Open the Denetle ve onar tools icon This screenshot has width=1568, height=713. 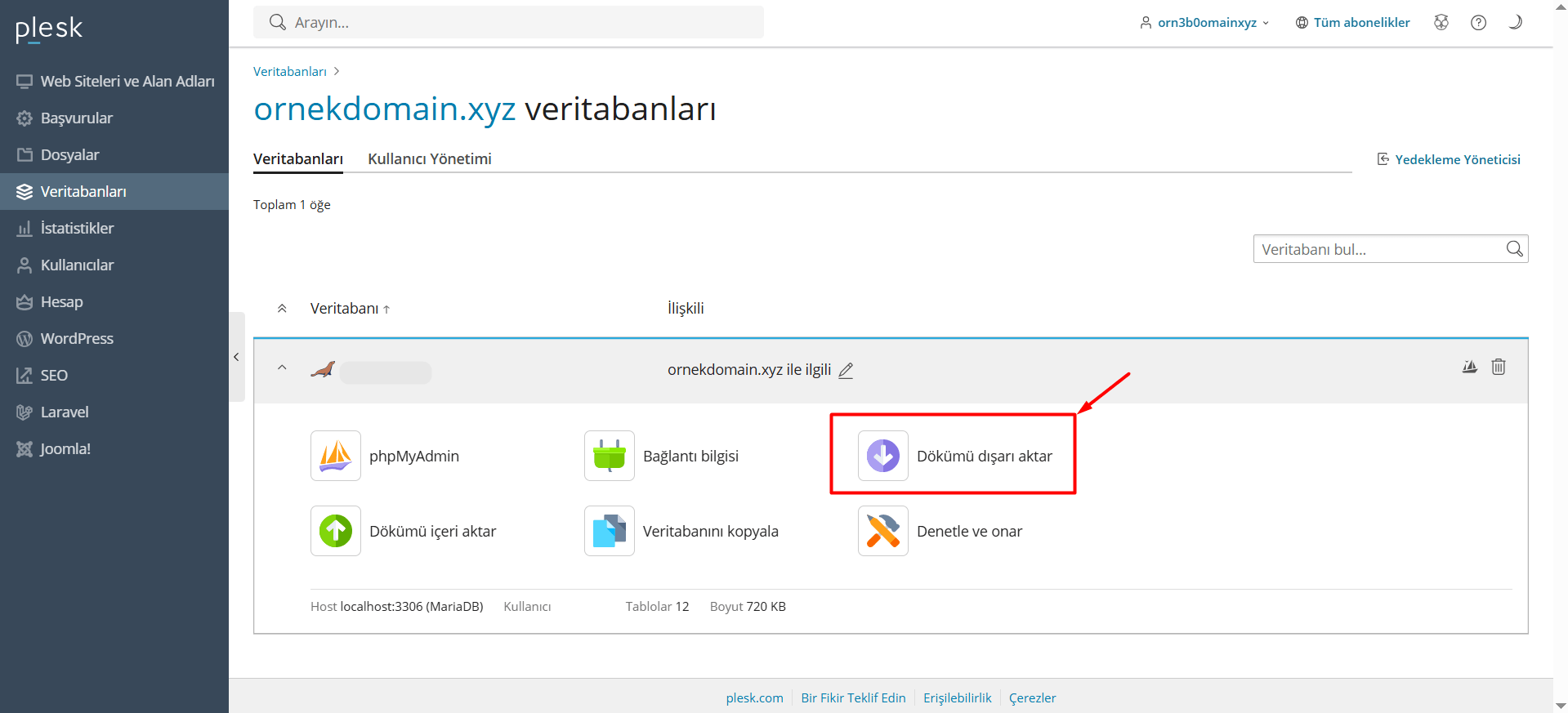(x=882, y=531)
